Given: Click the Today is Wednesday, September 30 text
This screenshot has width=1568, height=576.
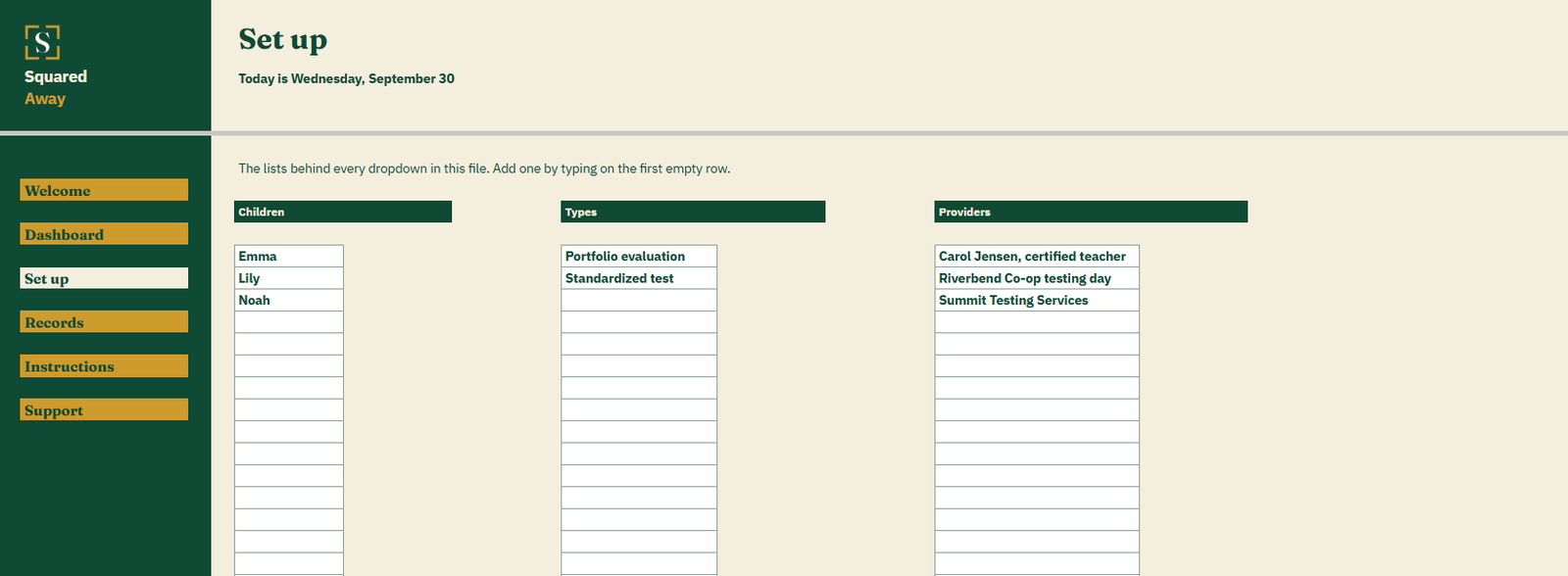Looking at the screenshot, I should point(346,78).
